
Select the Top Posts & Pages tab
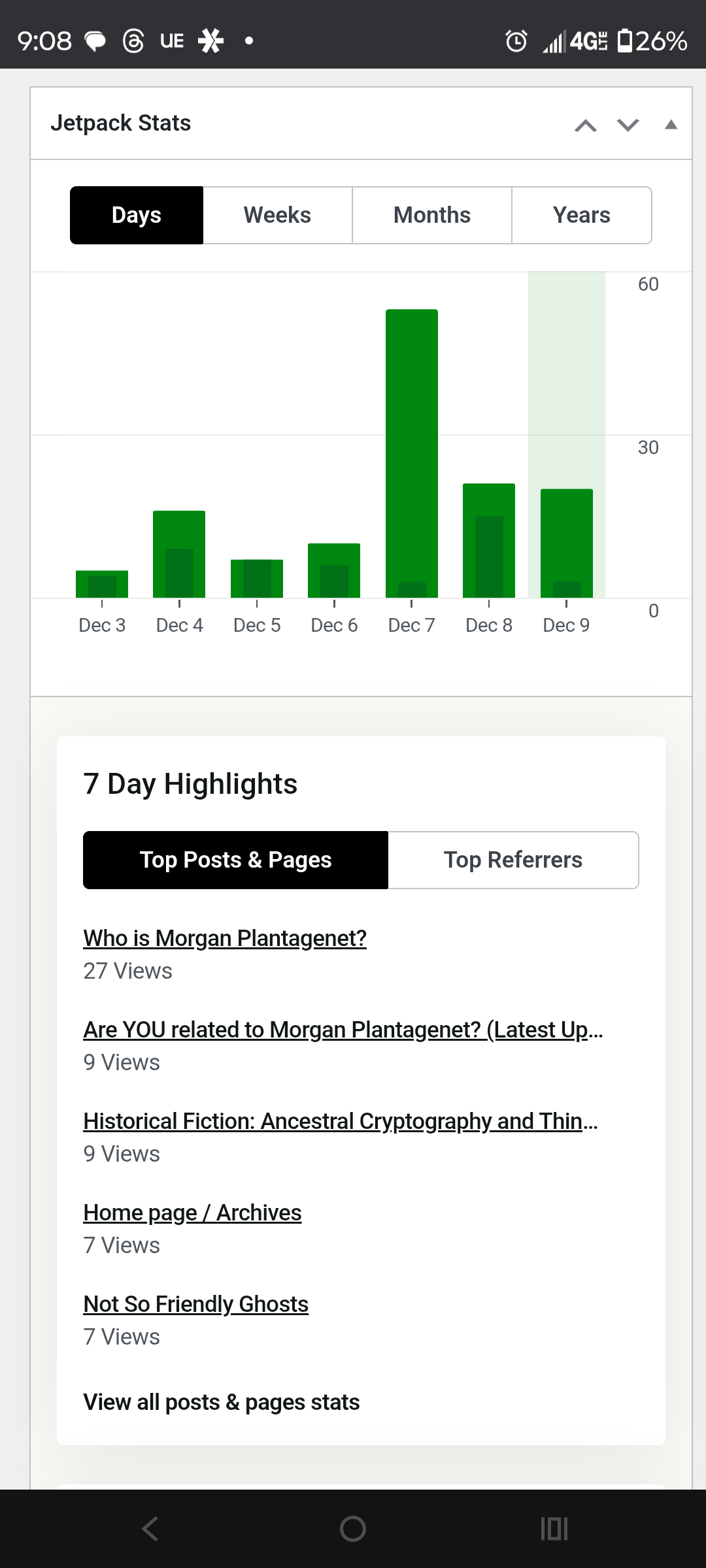[235, 860]
